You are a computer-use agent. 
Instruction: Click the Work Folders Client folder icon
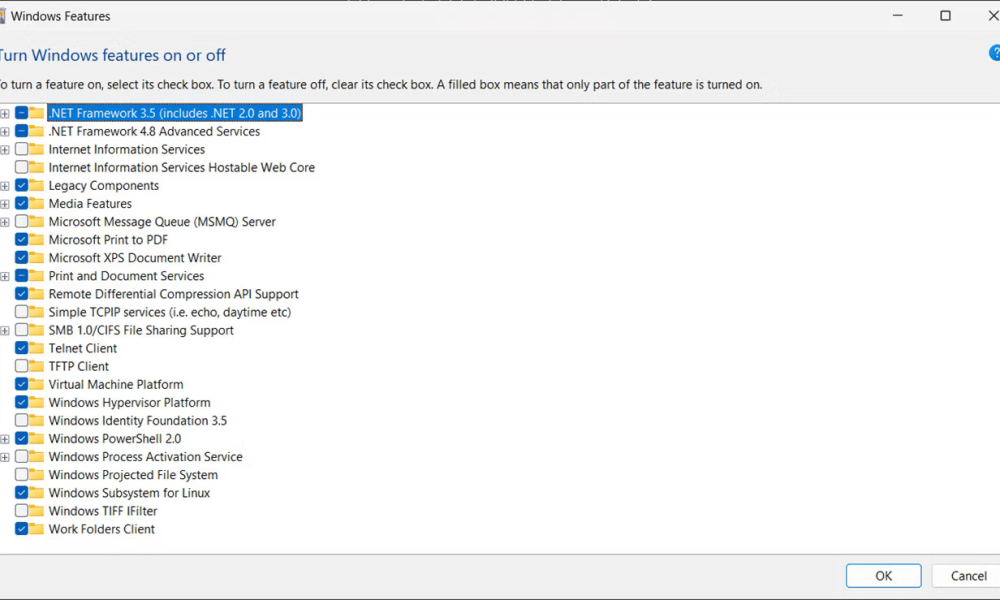click(x=36, y=529)
